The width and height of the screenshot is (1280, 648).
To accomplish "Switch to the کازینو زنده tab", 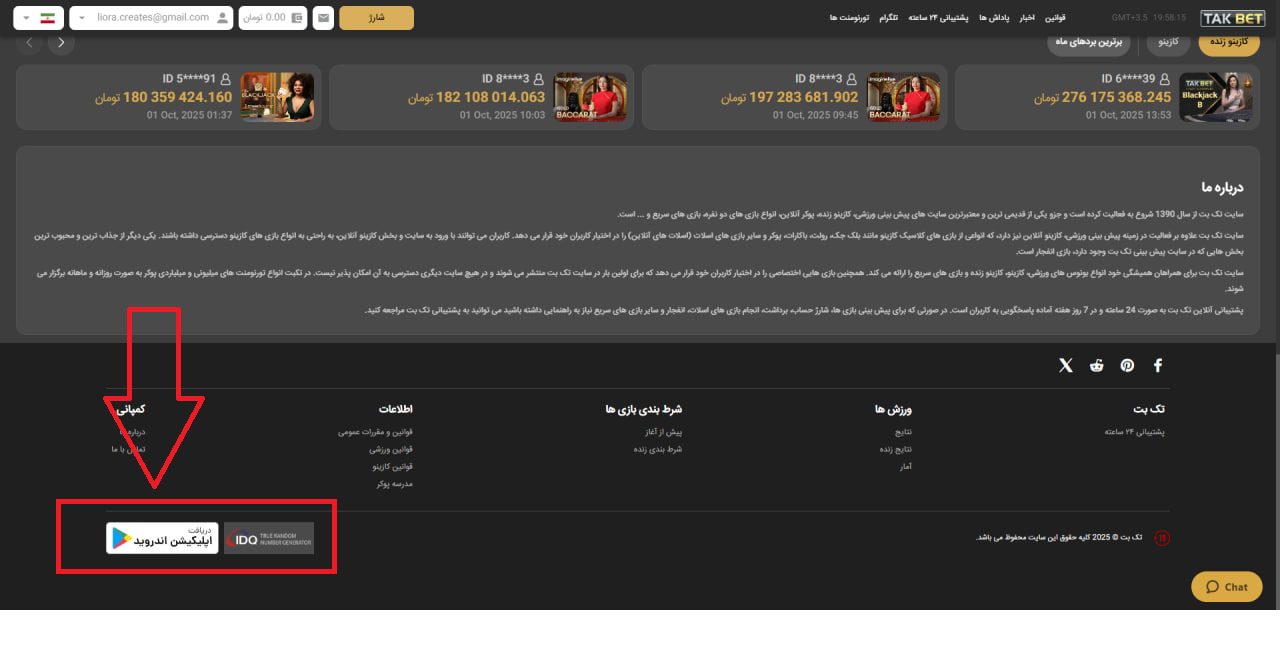I will (1229, 43).
